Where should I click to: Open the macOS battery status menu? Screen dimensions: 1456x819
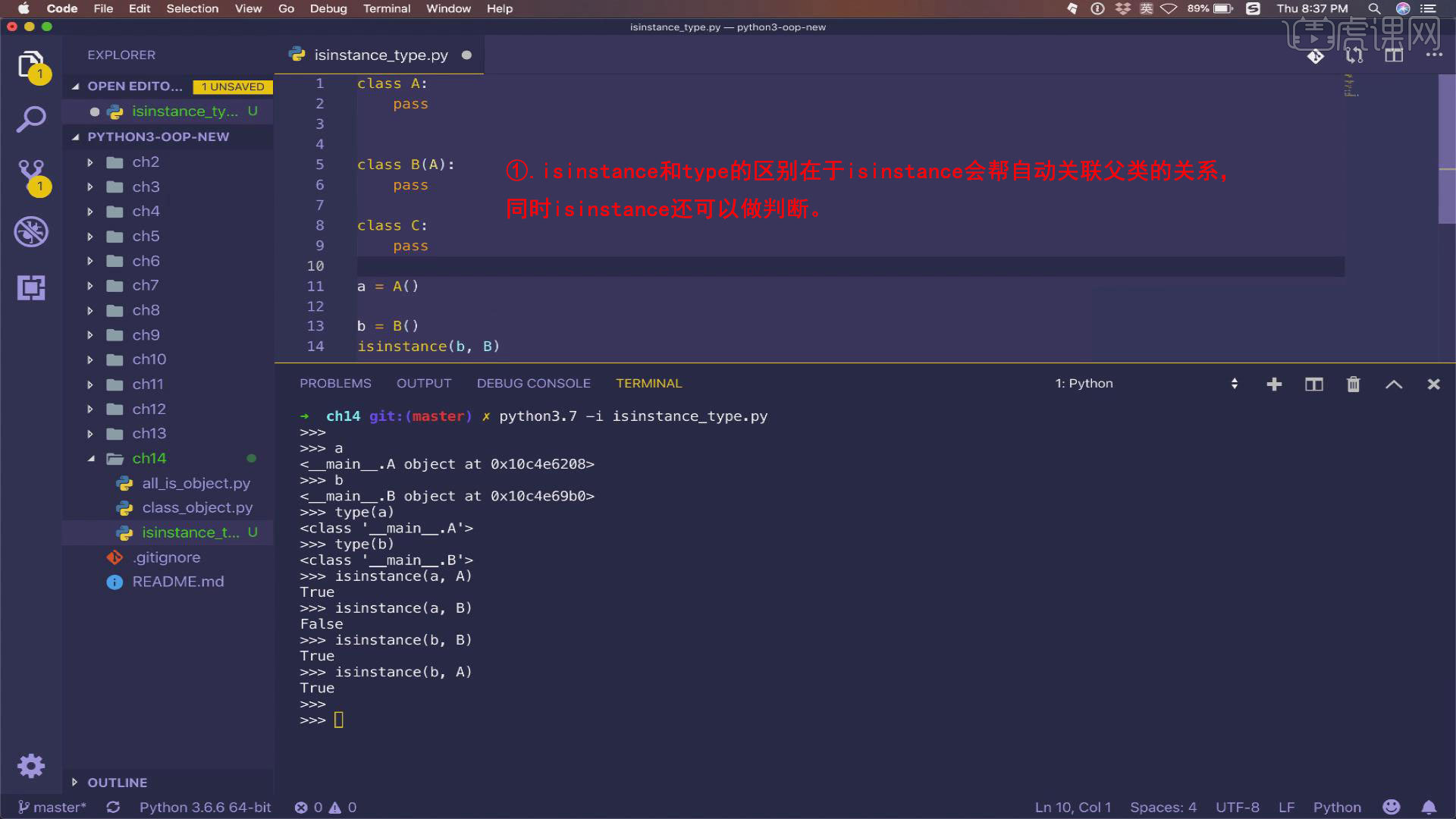(1210, 8)
